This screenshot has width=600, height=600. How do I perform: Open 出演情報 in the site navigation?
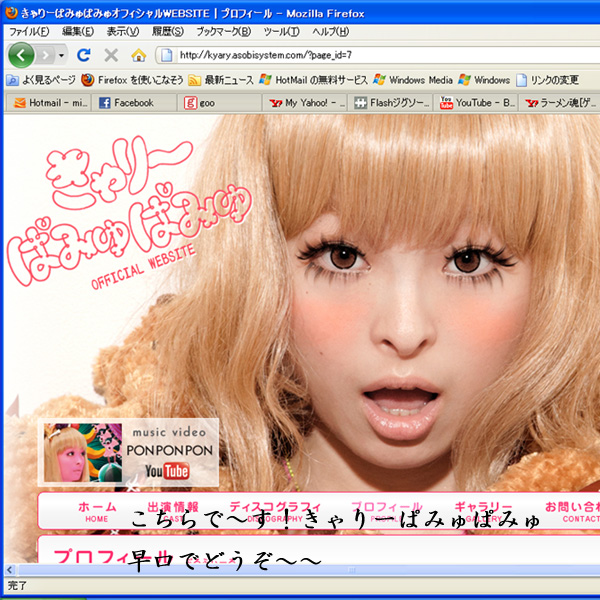click(173, 512)
